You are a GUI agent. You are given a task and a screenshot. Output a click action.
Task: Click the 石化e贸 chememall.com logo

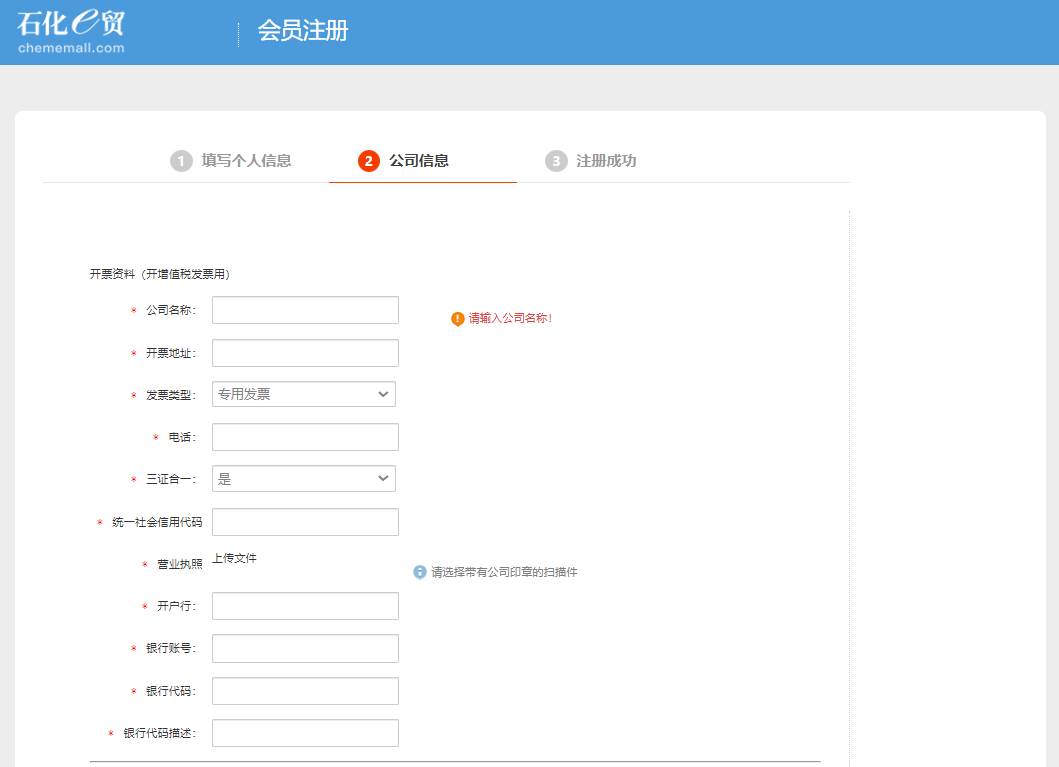(x=71, y=31)
